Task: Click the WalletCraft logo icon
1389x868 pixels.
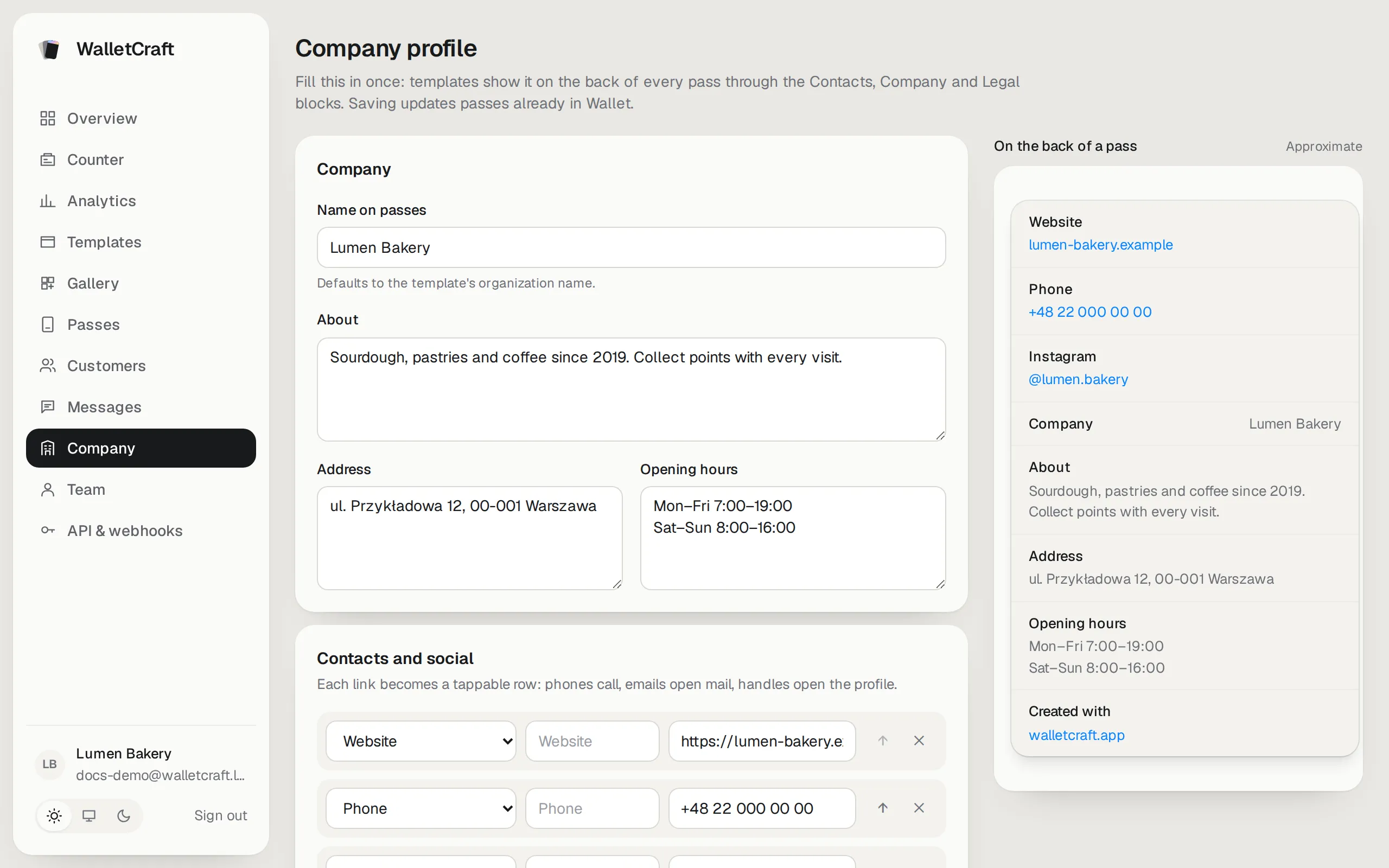Action: coord(49,49)
